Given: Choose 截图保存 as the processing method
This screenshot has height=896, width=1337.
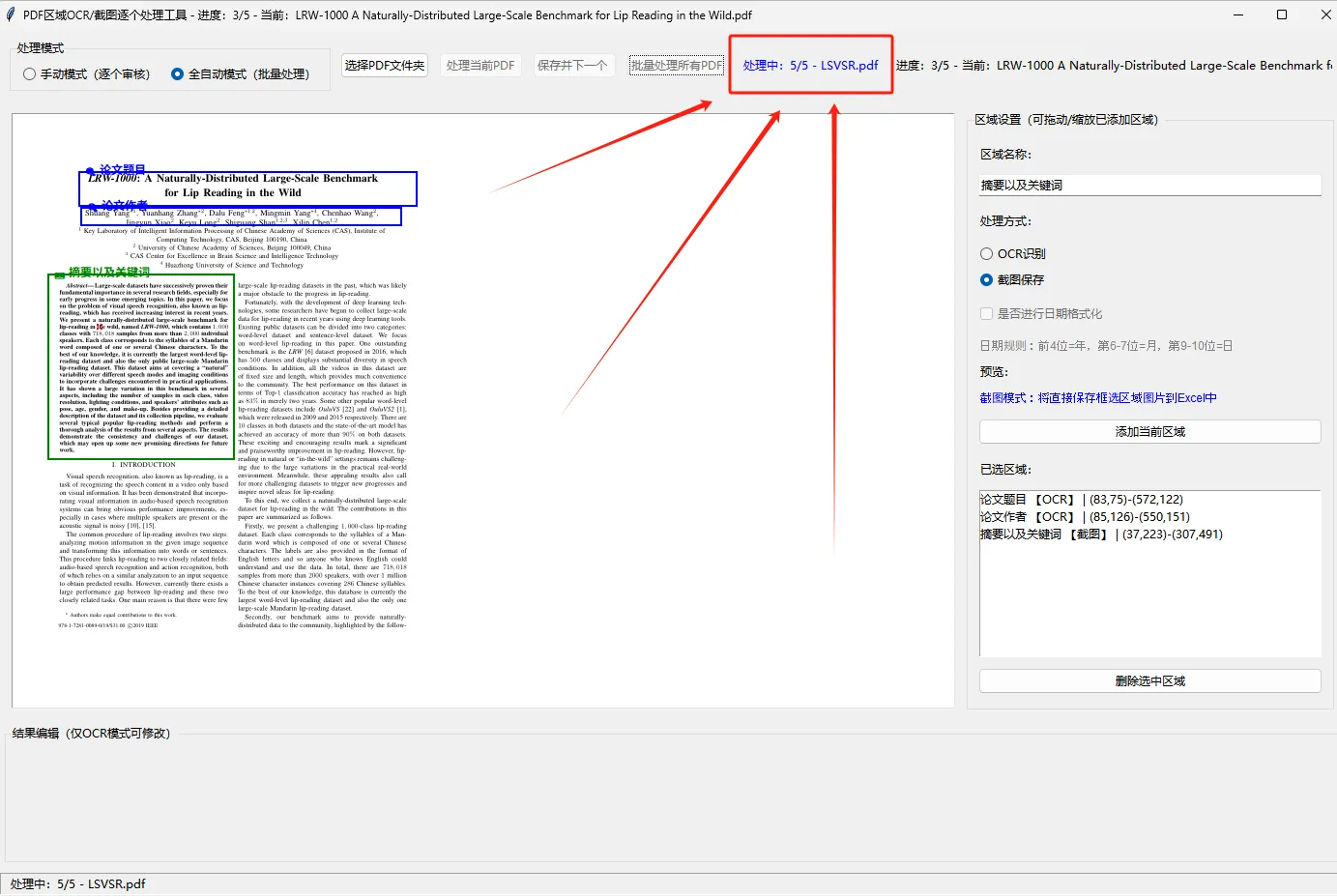Looking at the screenshot, I should pyautogui.click(x=987, y=279).
